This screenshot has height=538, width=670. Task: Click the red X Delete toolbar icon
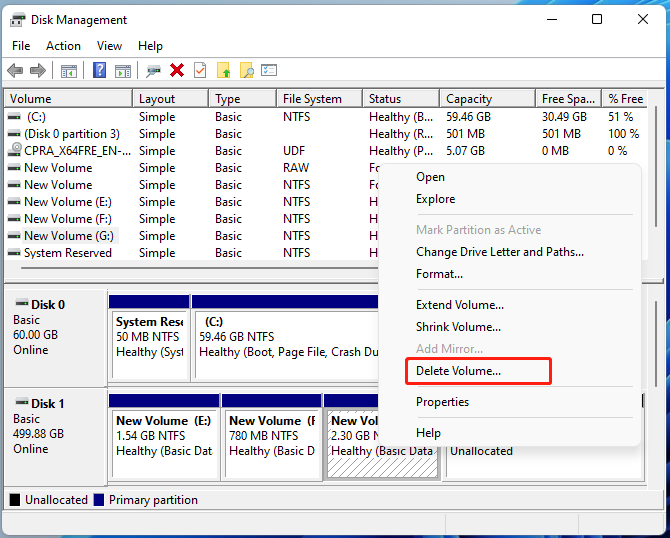[x=176, y=70]
